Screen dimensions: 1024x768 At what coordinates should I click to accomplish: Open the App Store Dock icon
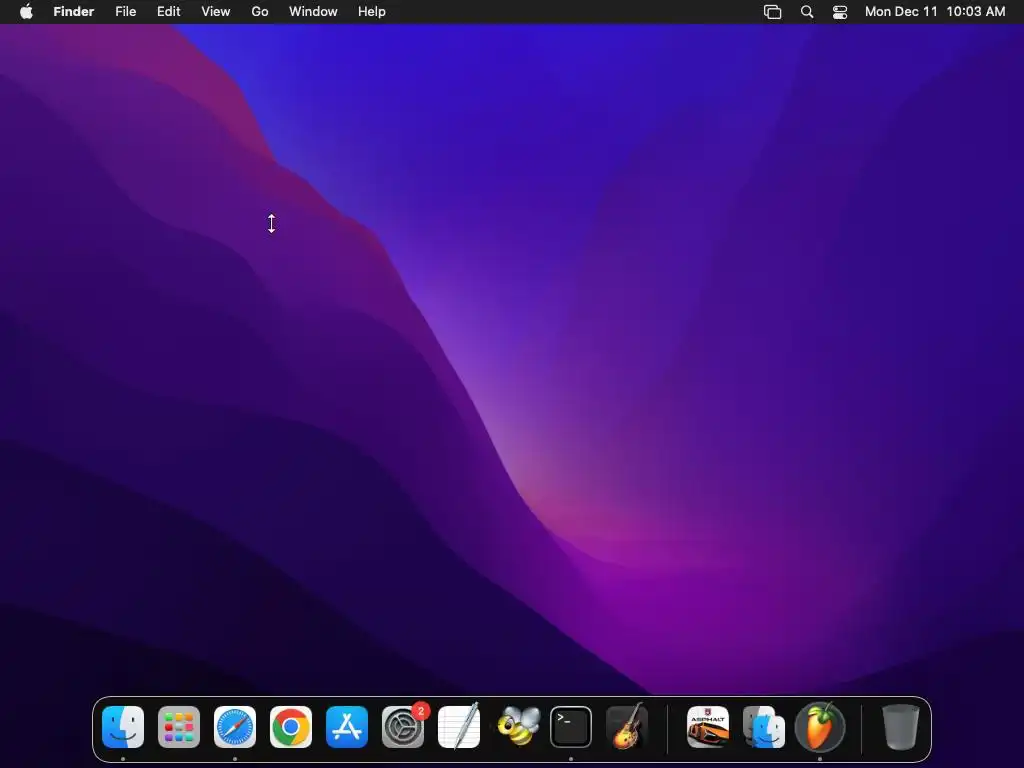(x=347, y=727)
